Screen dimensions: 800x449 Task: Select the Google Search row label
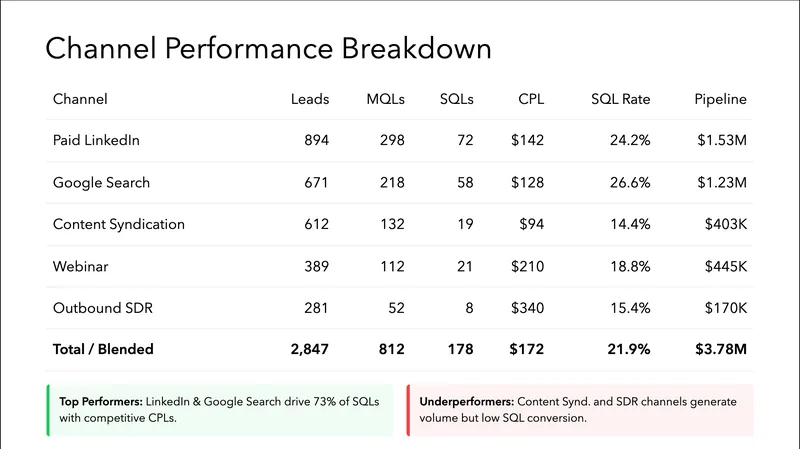point(101,183)
